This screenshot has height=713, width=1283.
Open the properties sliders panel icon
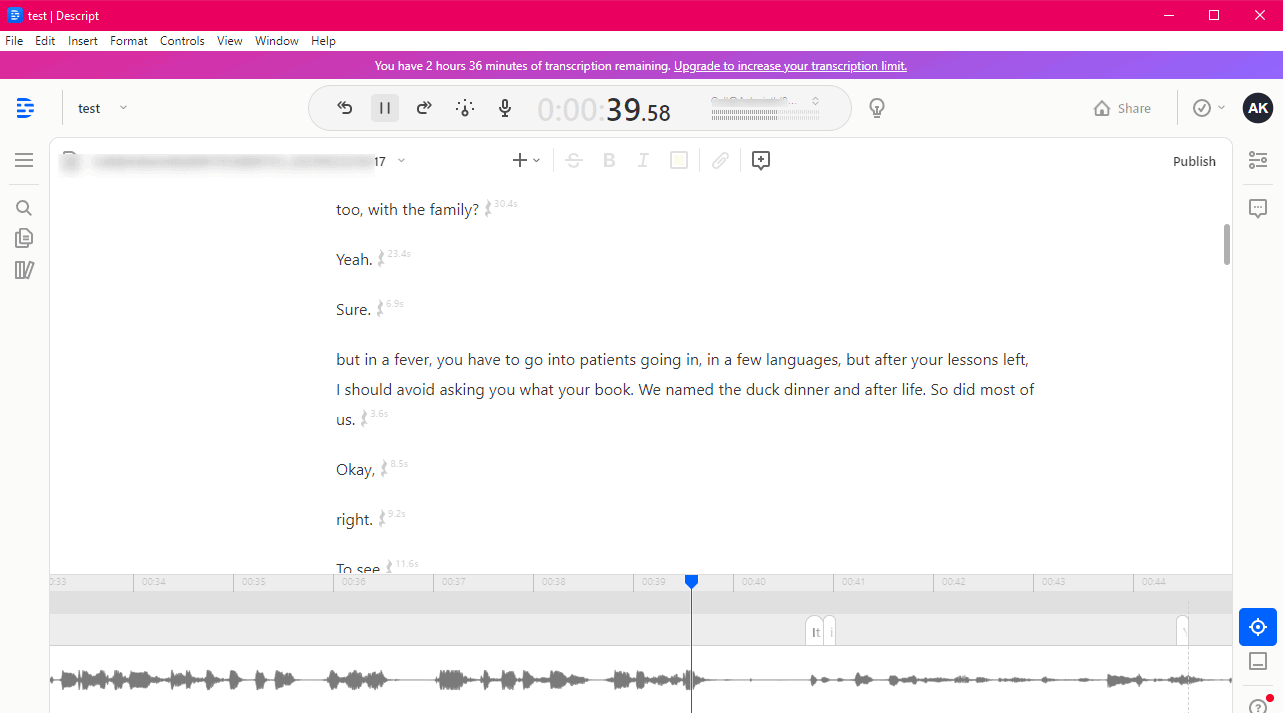pyautogui.click(x=1258, y=160)
